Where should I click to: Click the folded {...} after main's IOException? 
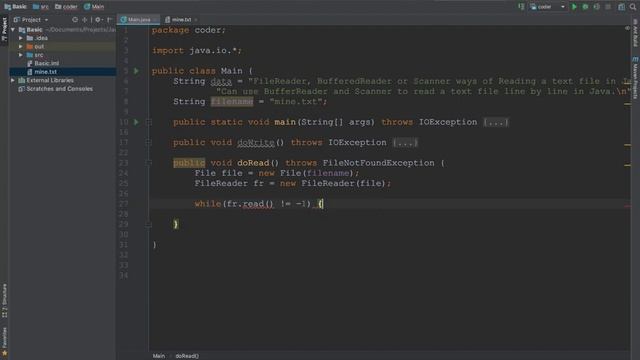tap(496, 122)
